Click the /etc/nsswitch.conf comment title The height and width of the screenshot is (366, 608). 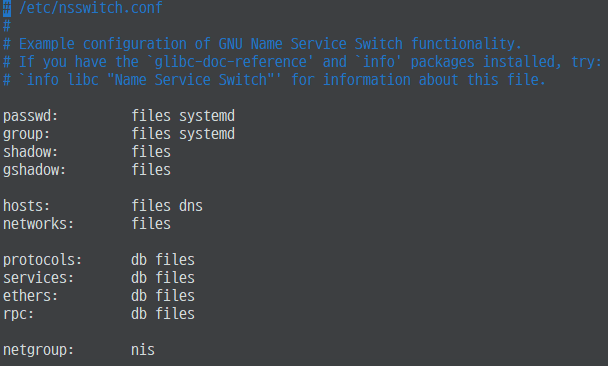[91, 7]
